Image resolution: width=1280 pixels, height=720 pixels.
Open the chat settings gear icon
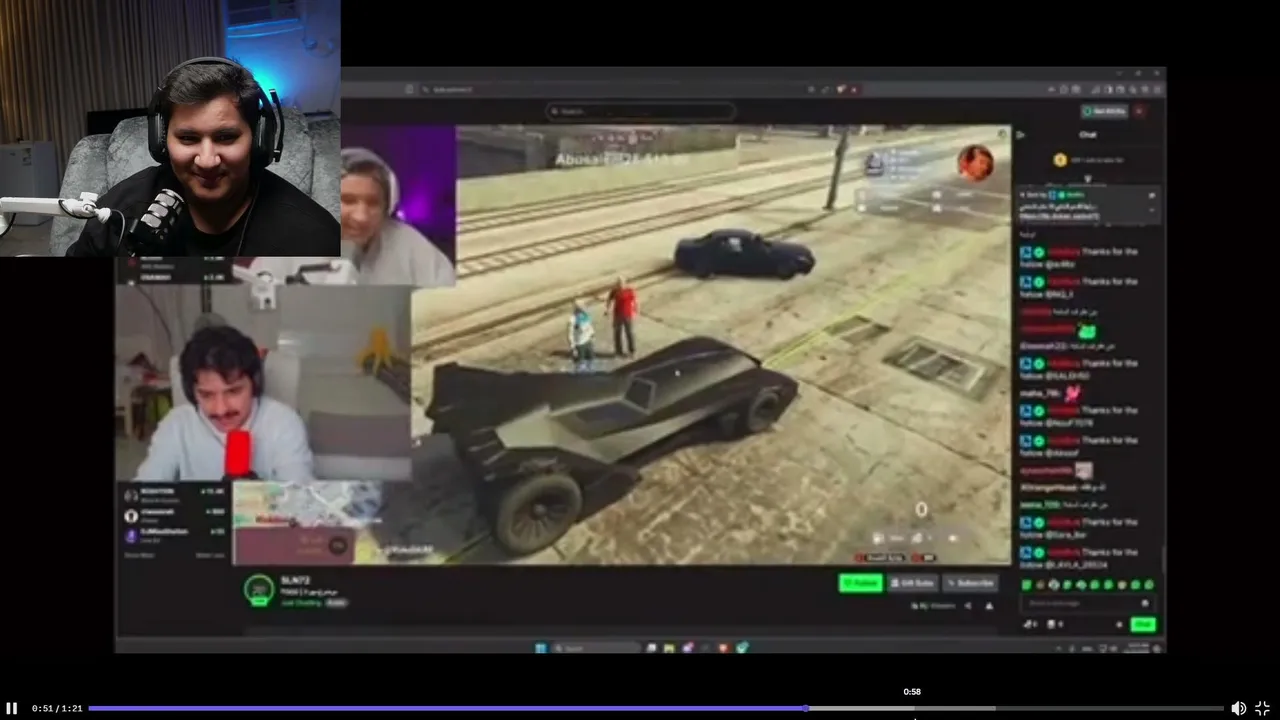1119,624
